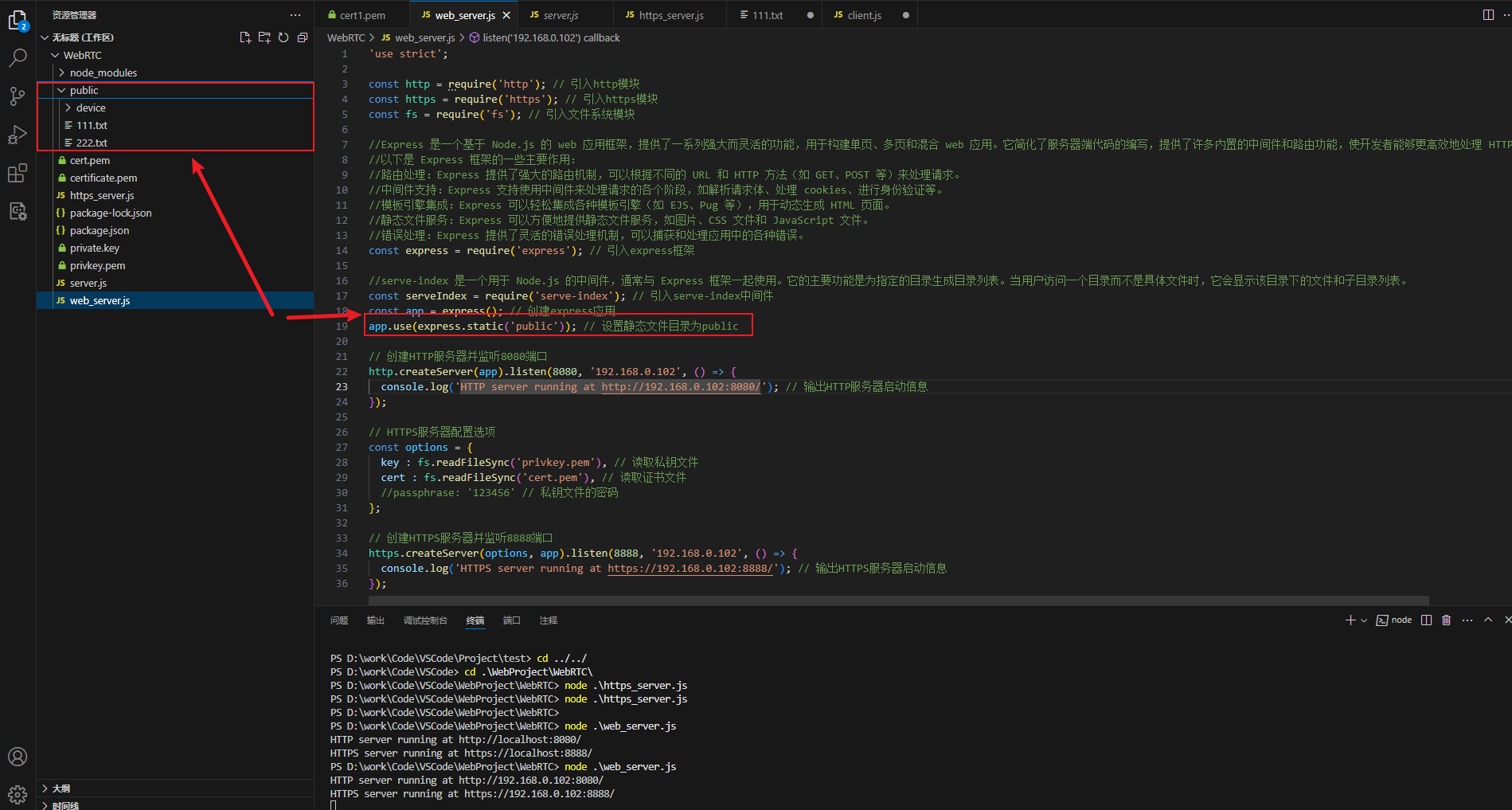1512x810 pixels.
Task: Open the 终端 terminal panel tab
Action: 475,620
